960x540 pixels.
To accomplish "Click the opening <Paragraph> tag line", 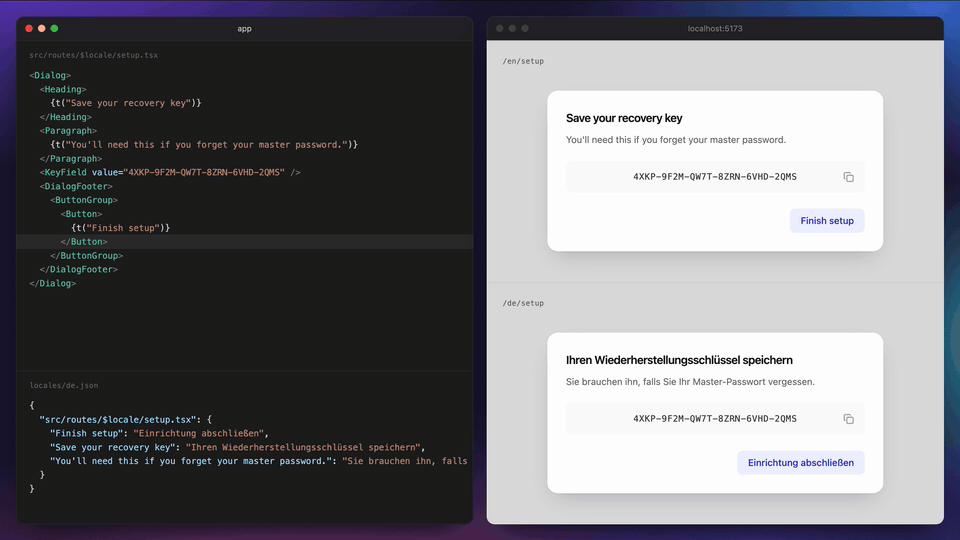I will 69,130.
